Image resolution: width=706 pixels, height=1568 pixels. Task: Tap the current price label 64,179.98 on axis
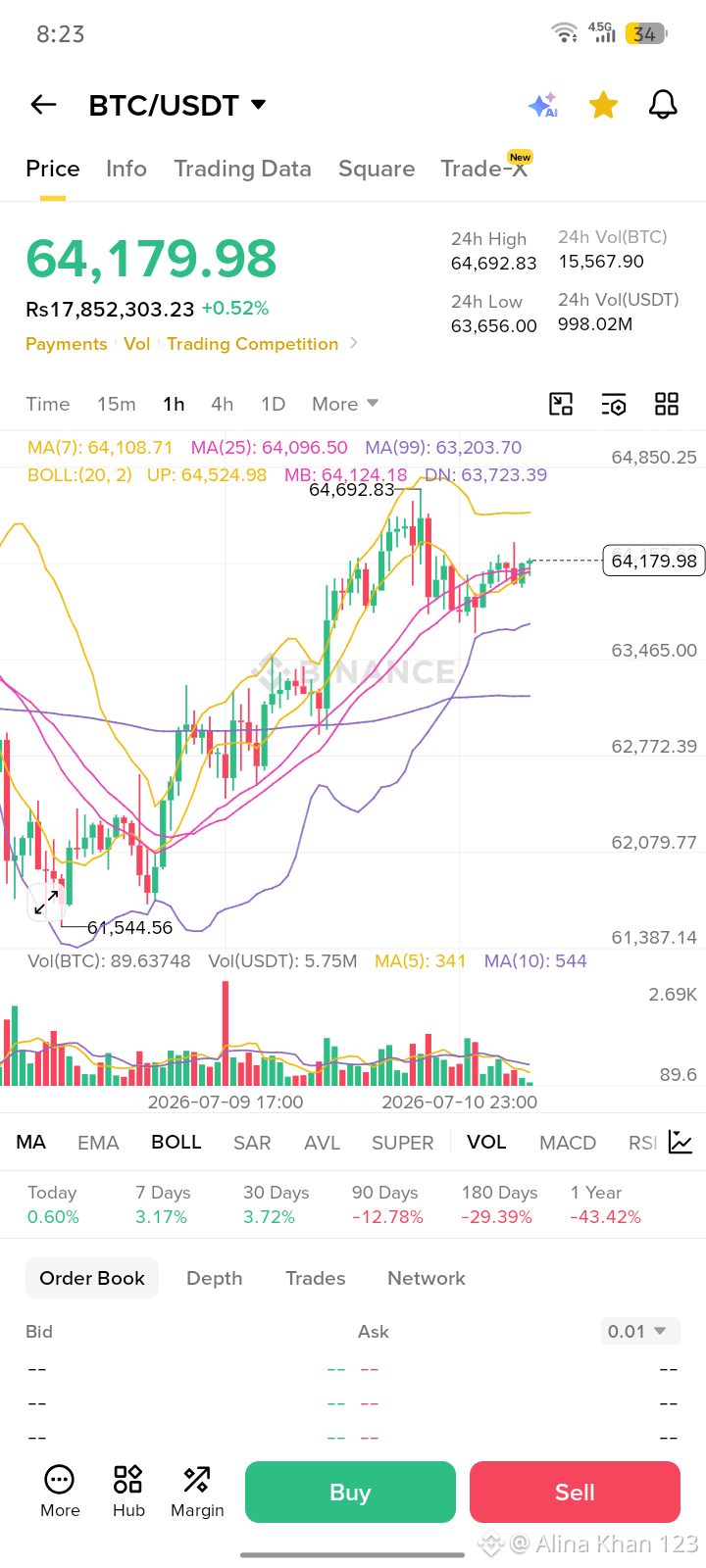[654, 561]
